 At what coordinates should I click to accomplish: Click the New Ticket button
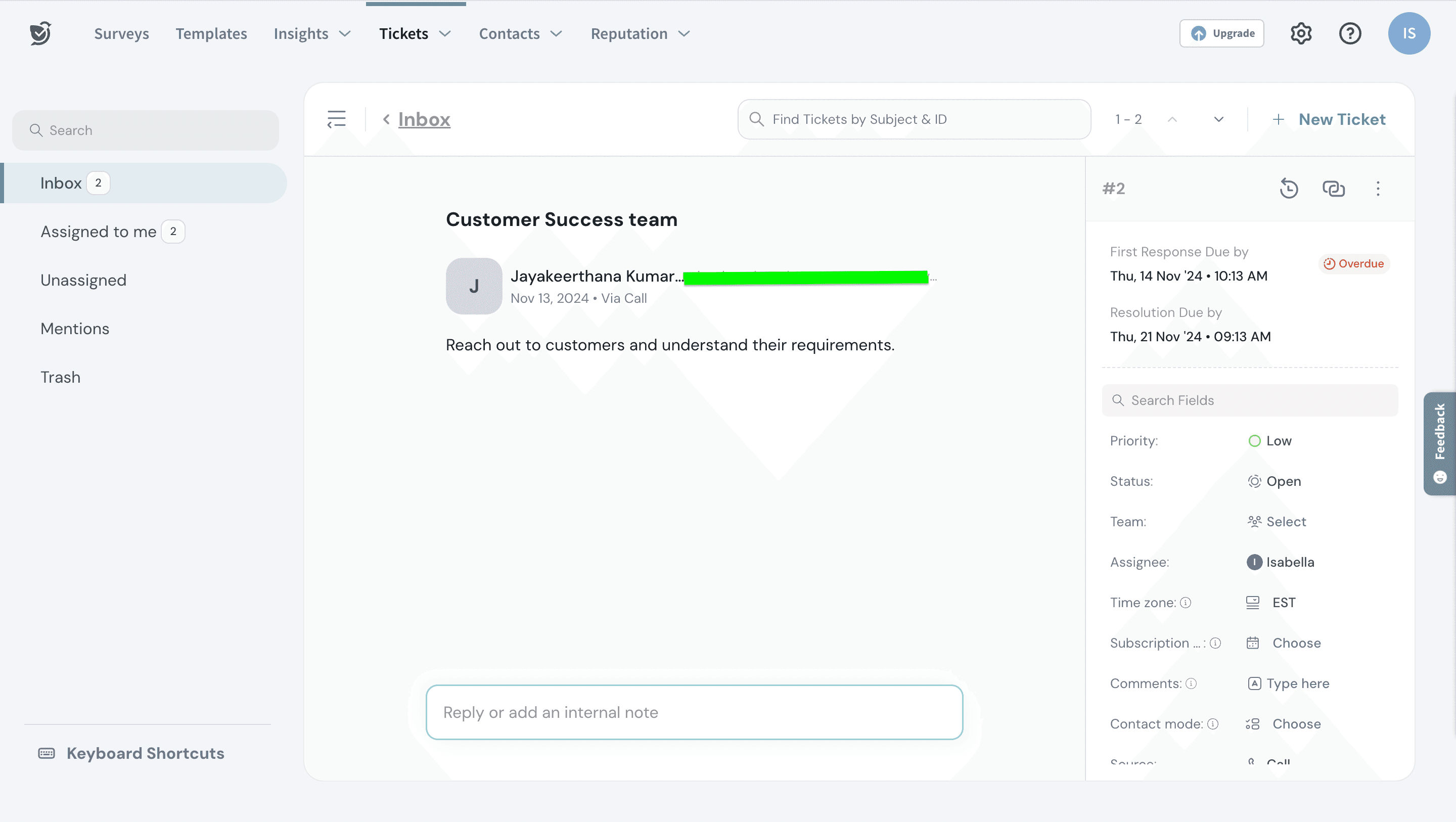[1329, 119]
